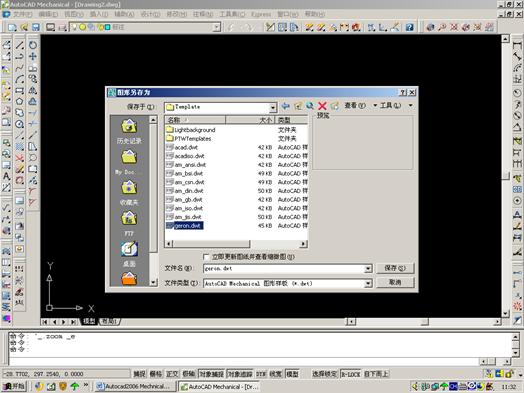Toggle 极轴 polar tracking in status bar

tap(189, 374)
